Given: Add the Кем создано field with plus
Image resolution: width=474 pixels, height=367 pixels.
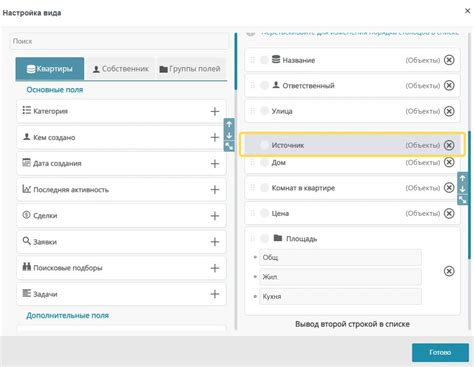Looking at the screenshot, I should [215, 137].
